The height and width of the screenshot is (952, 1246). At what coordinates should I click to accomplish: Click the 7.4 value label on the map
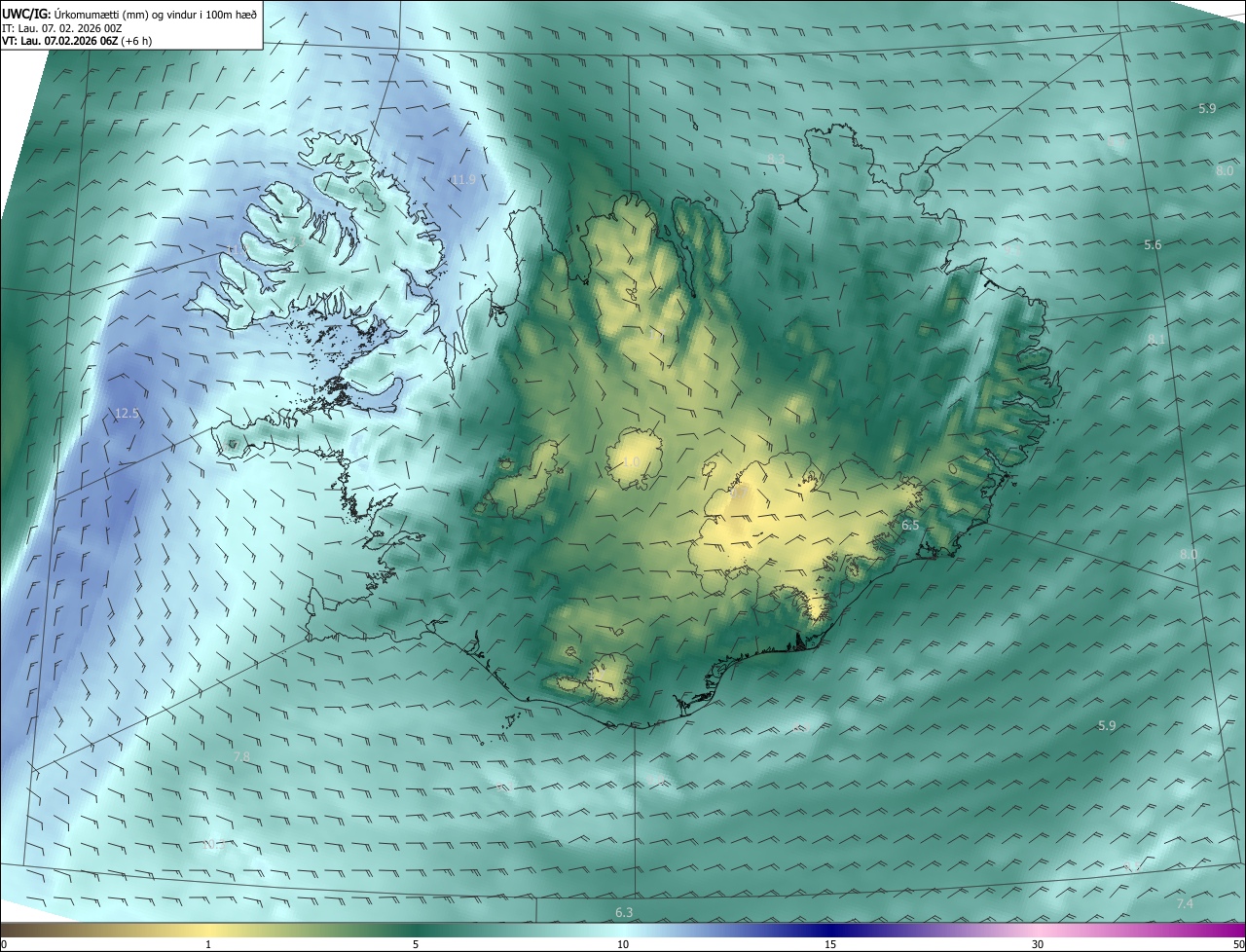point(1185,904)
